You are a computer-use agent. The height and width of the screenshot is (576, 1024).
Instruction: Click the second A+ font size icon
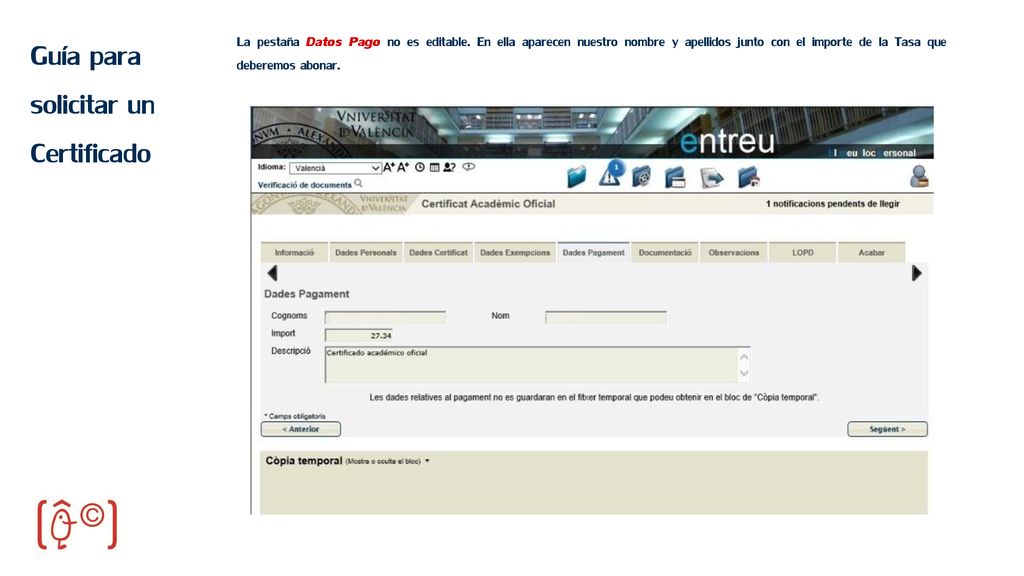point(403,167)
